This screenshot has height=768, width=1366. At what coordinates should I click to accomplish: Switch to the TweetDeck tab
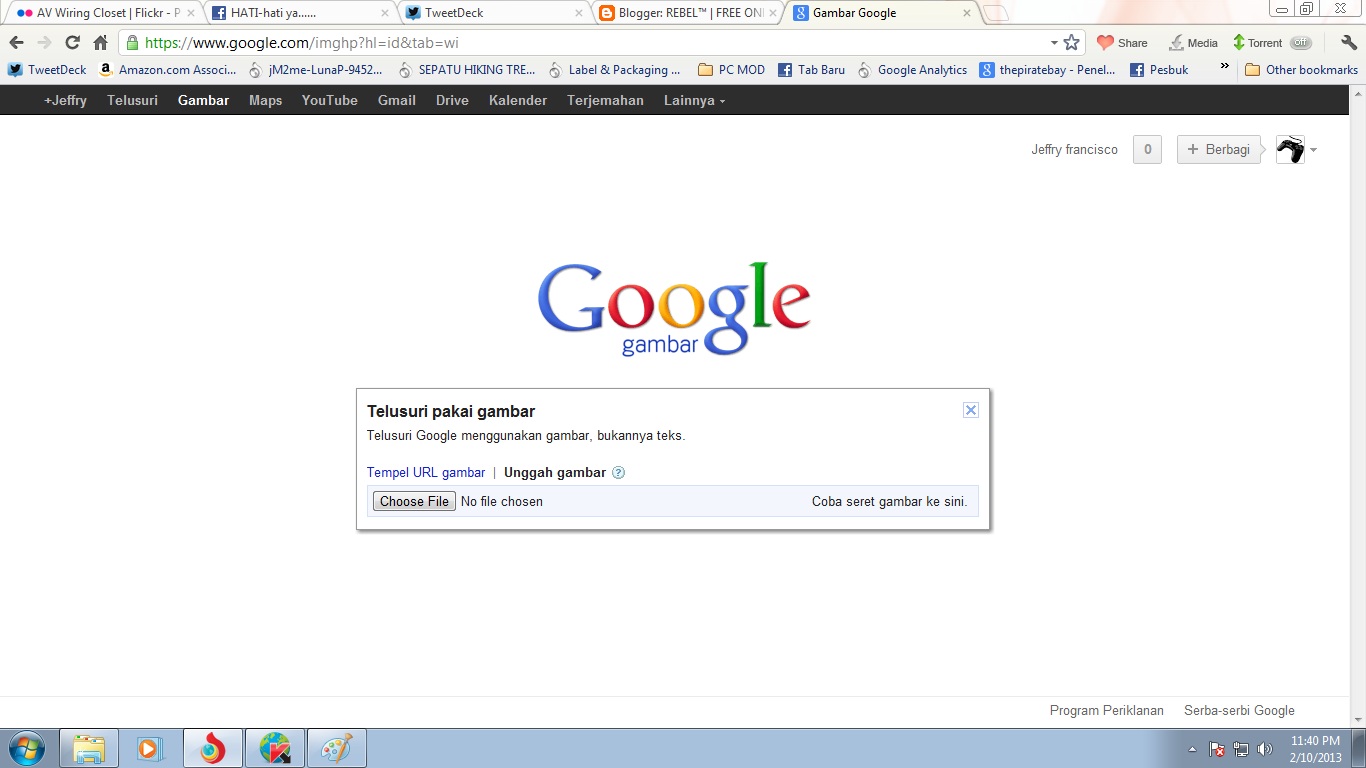click(x=494, y=13)
